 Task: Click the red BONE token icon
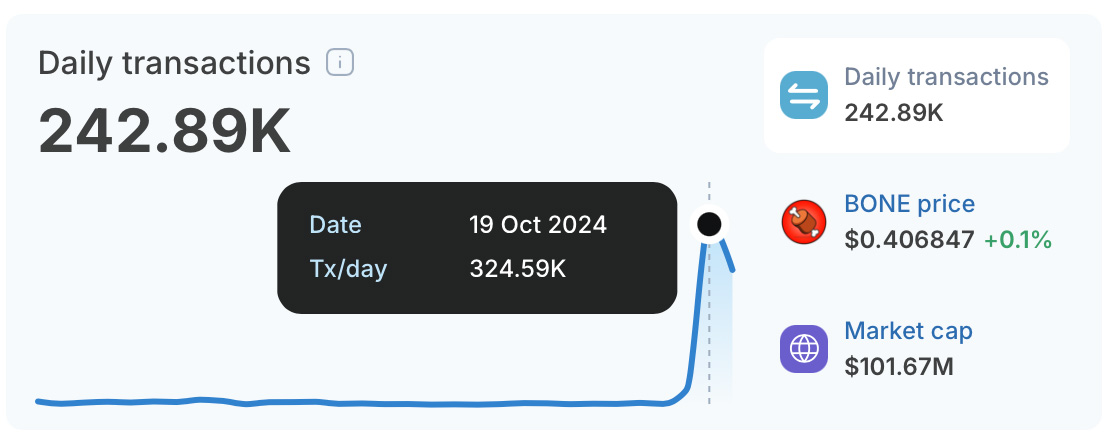click(x=804, y=222)
